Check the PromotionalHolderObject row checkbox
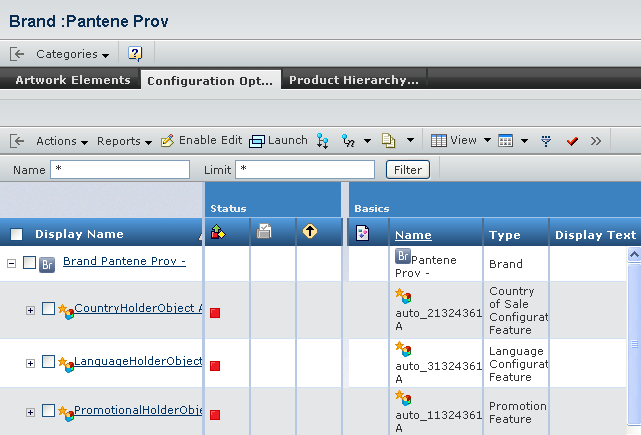 48,410
